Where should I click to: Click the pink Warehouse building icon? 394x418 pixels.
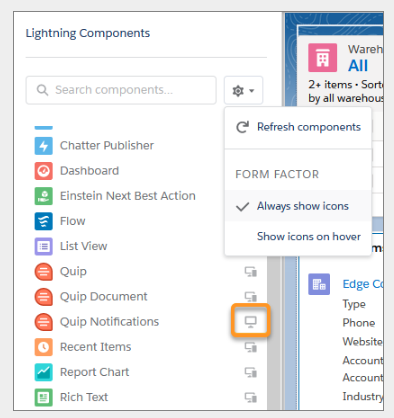(x=322, y=58)
